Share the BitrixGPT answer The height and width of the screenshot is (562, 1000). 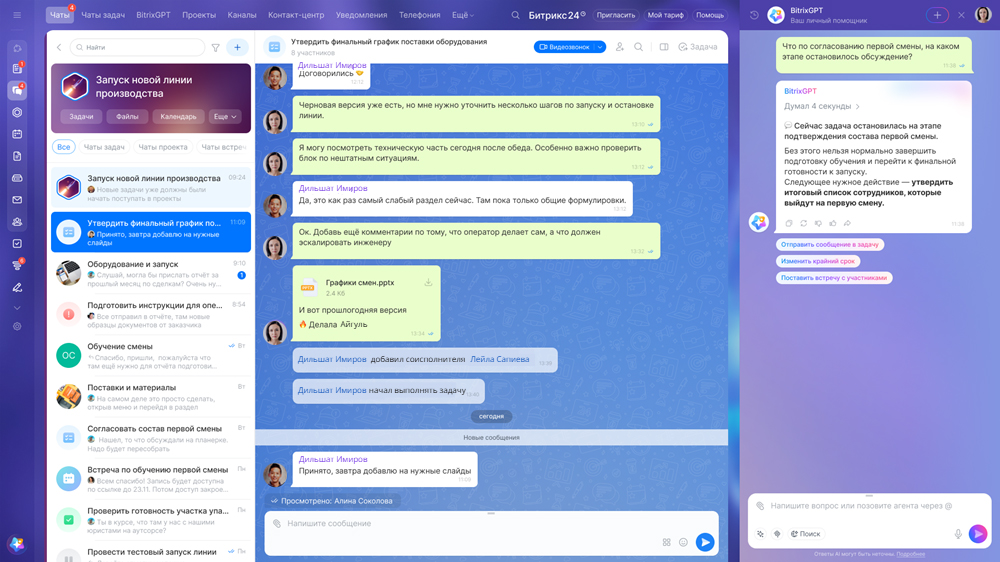pyautogui.click(x=848, y=223)
